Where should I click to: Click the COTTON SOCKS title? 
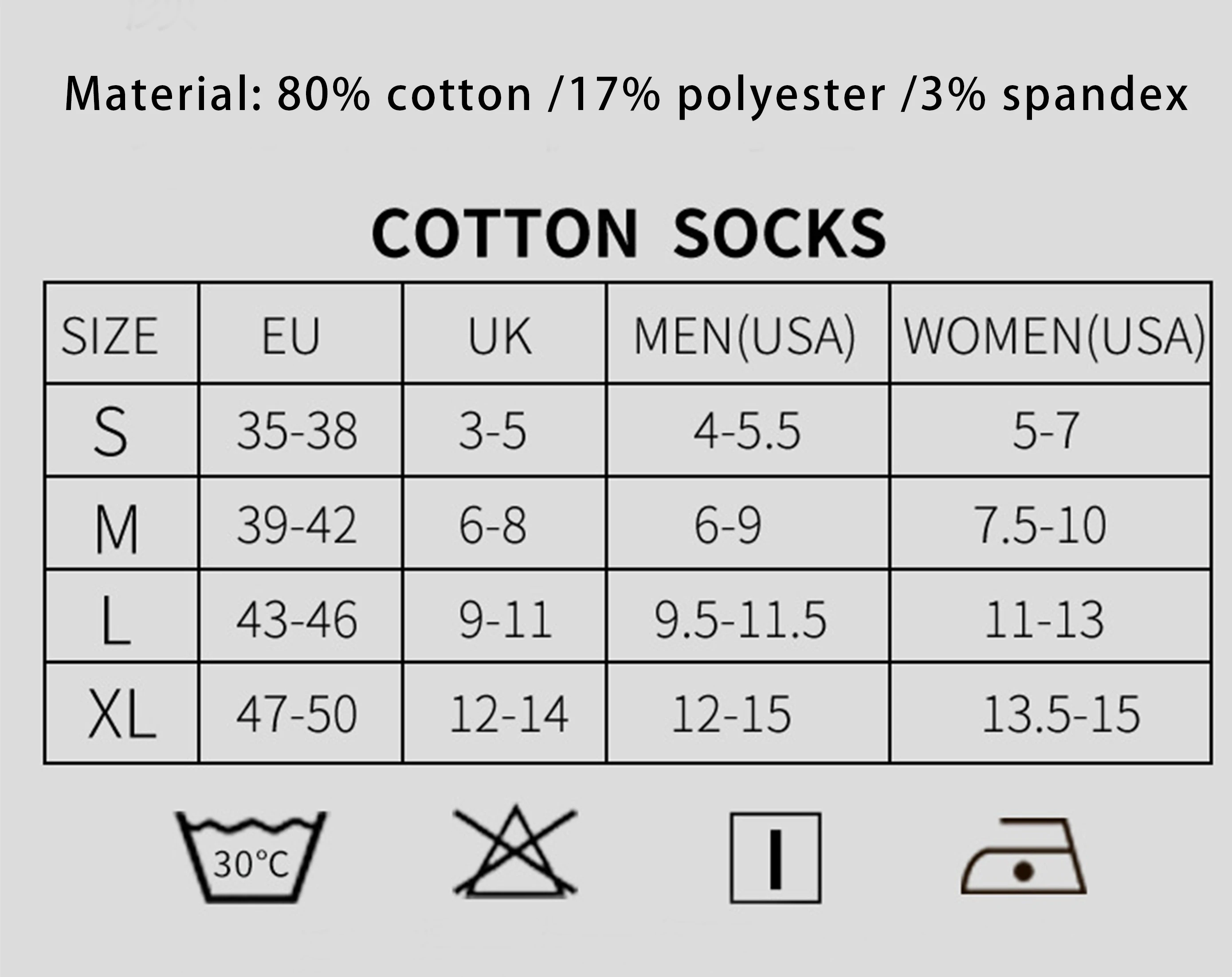point(628,233)
